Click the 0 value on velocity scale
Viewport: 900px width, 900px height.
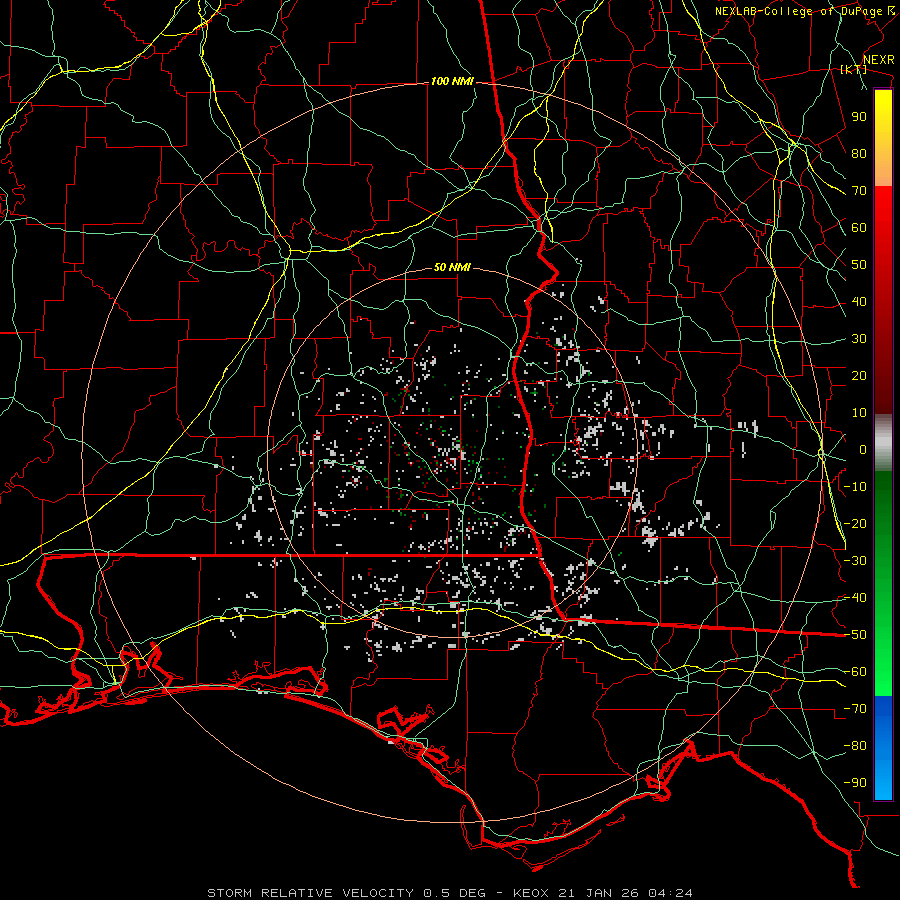pos(863,450)
